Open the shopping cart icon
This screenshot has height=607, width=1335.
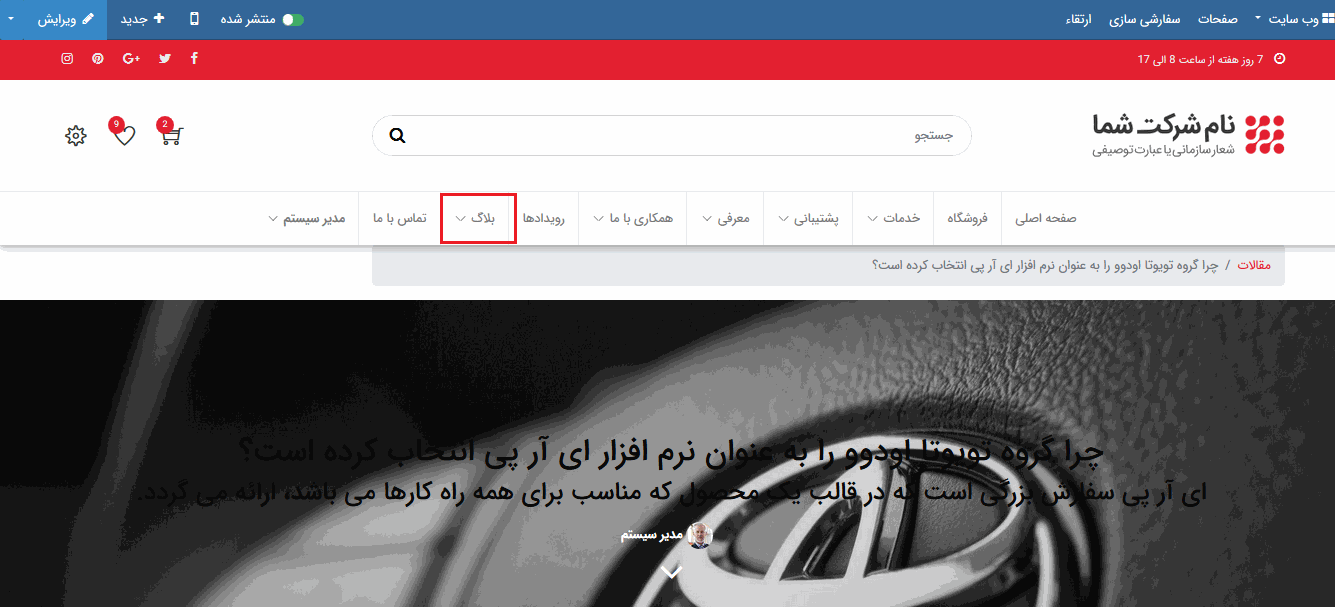(171, 134)
